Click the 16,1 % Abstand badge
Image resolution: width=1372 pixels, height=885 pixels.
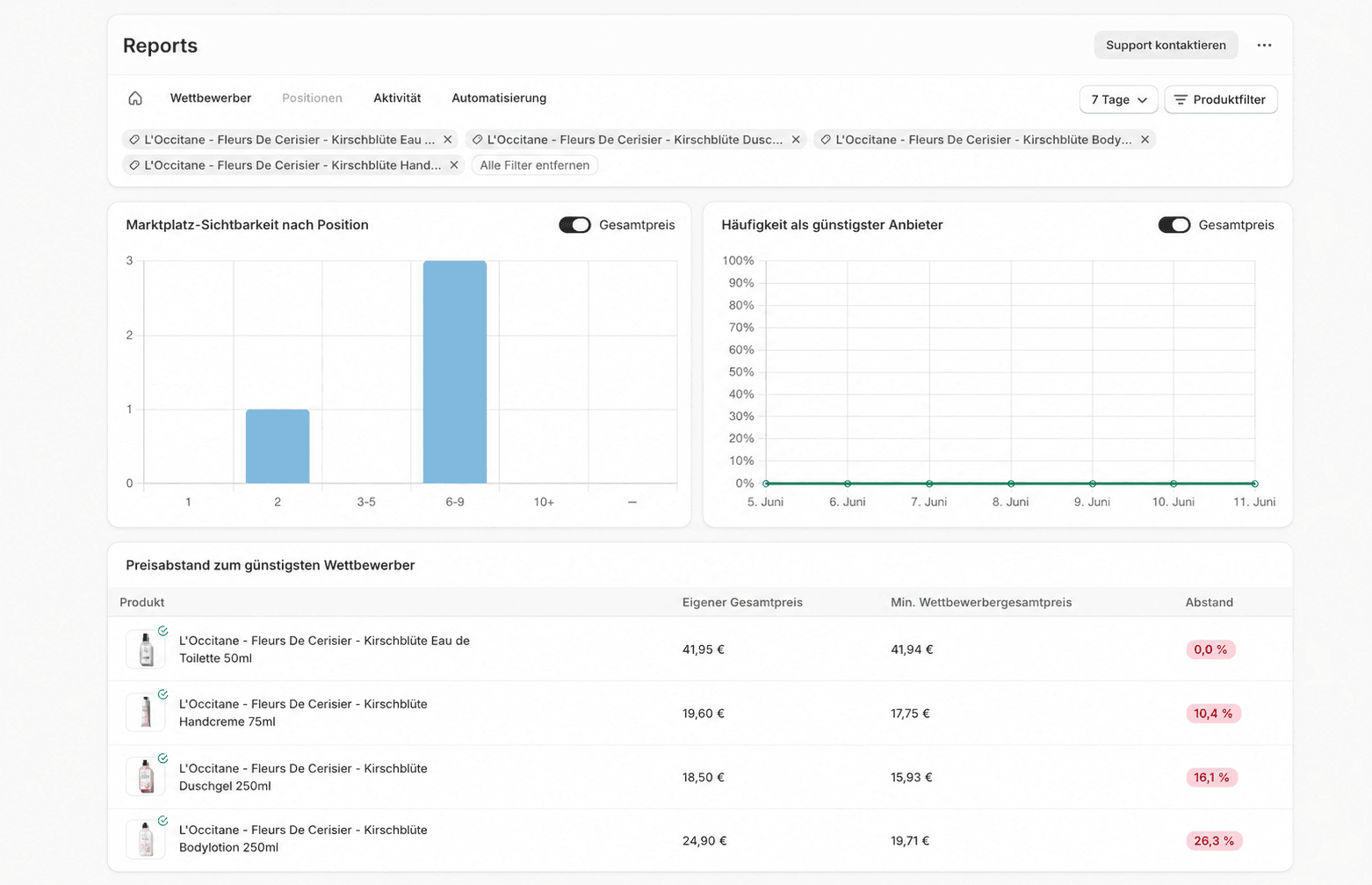pos(1212,778)
